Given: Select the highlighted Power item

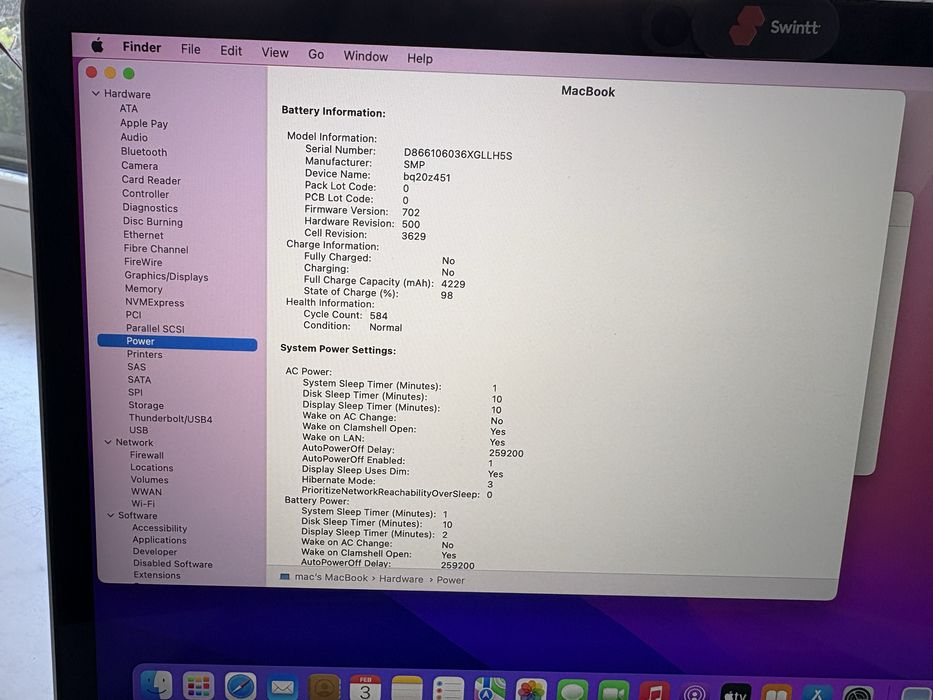Looking at the screenshot, I should pyautogui.click(x=177, y=341).
